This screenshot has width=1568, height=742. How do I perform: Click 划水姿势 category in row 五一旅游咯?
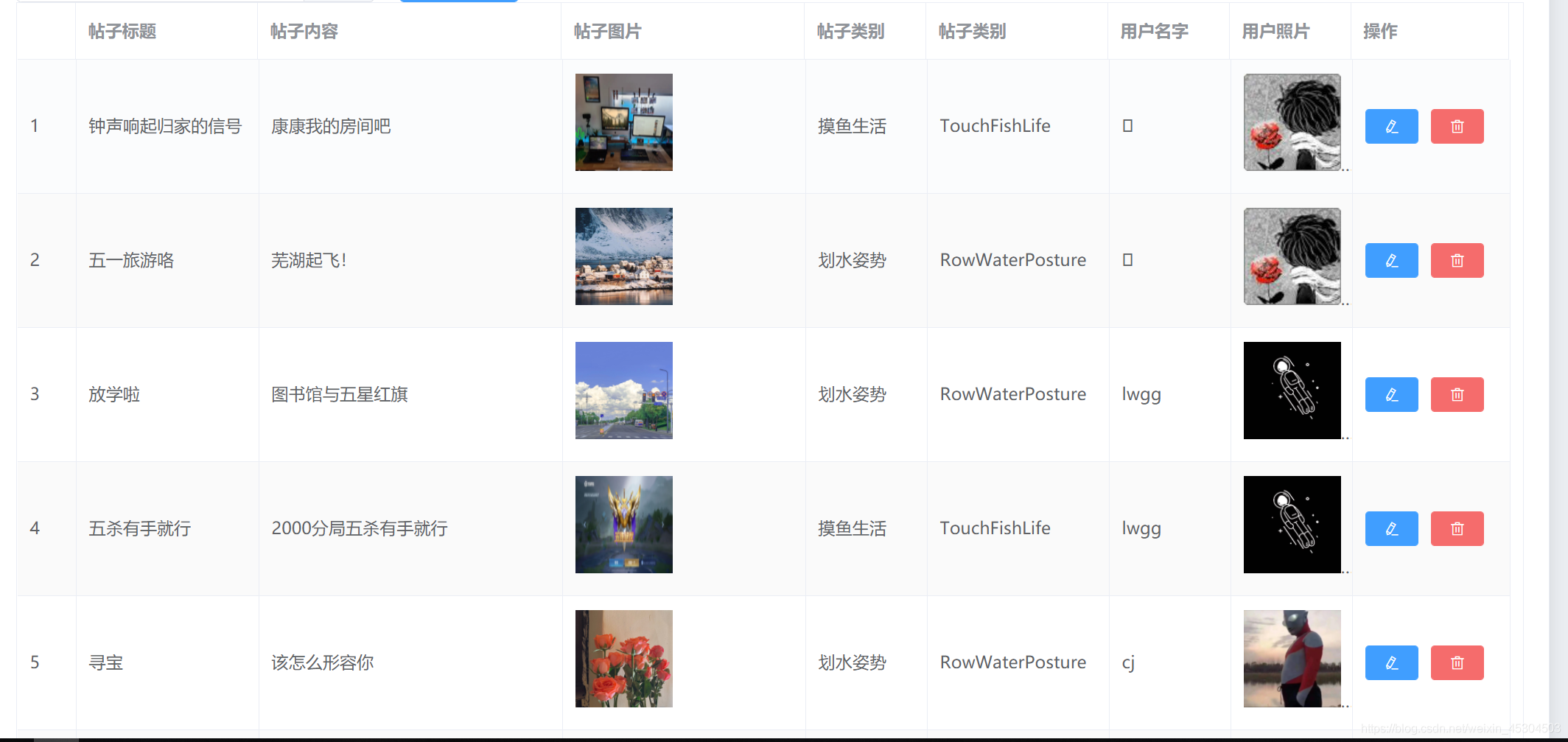point(852,261)
